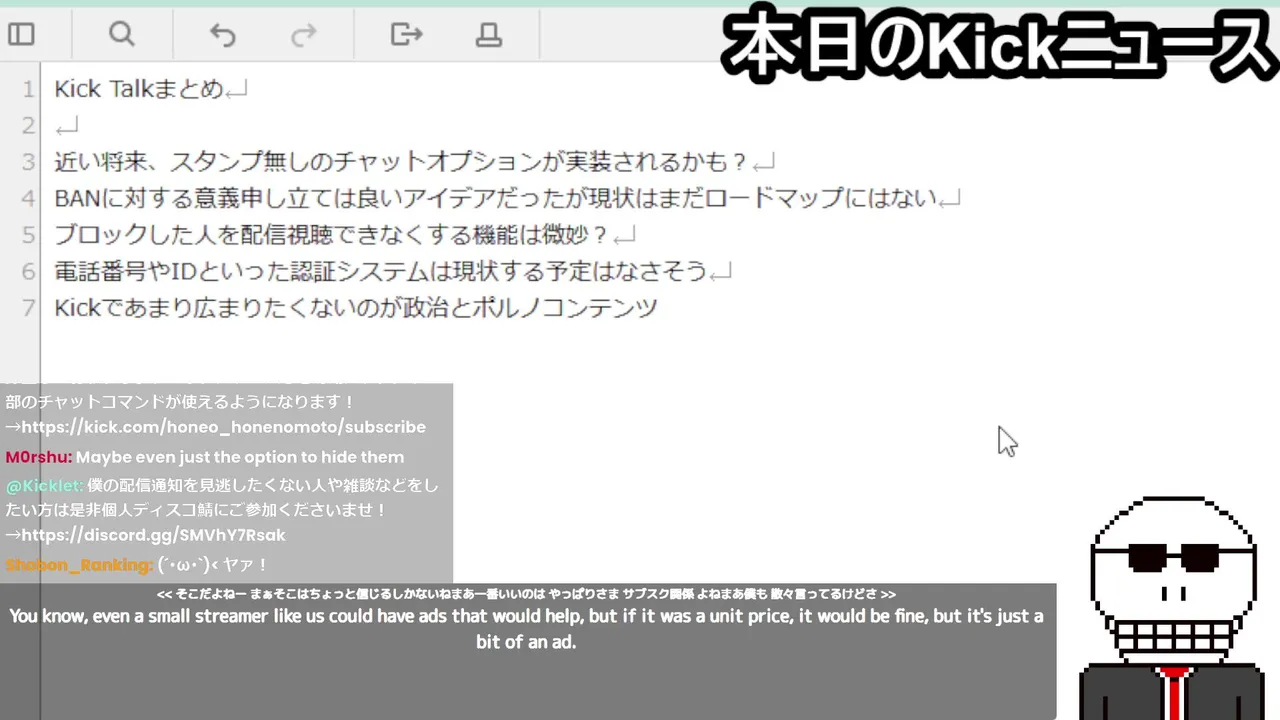1280x720 pixels.
Task: Click line number 4 in gutter
Action: point(29,198)
